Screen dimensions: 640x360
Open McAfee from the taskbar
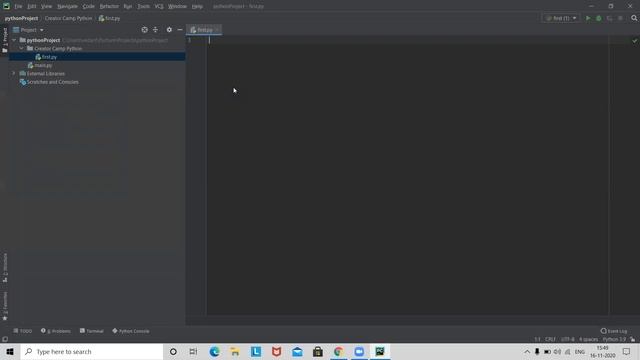coord(276,351)
